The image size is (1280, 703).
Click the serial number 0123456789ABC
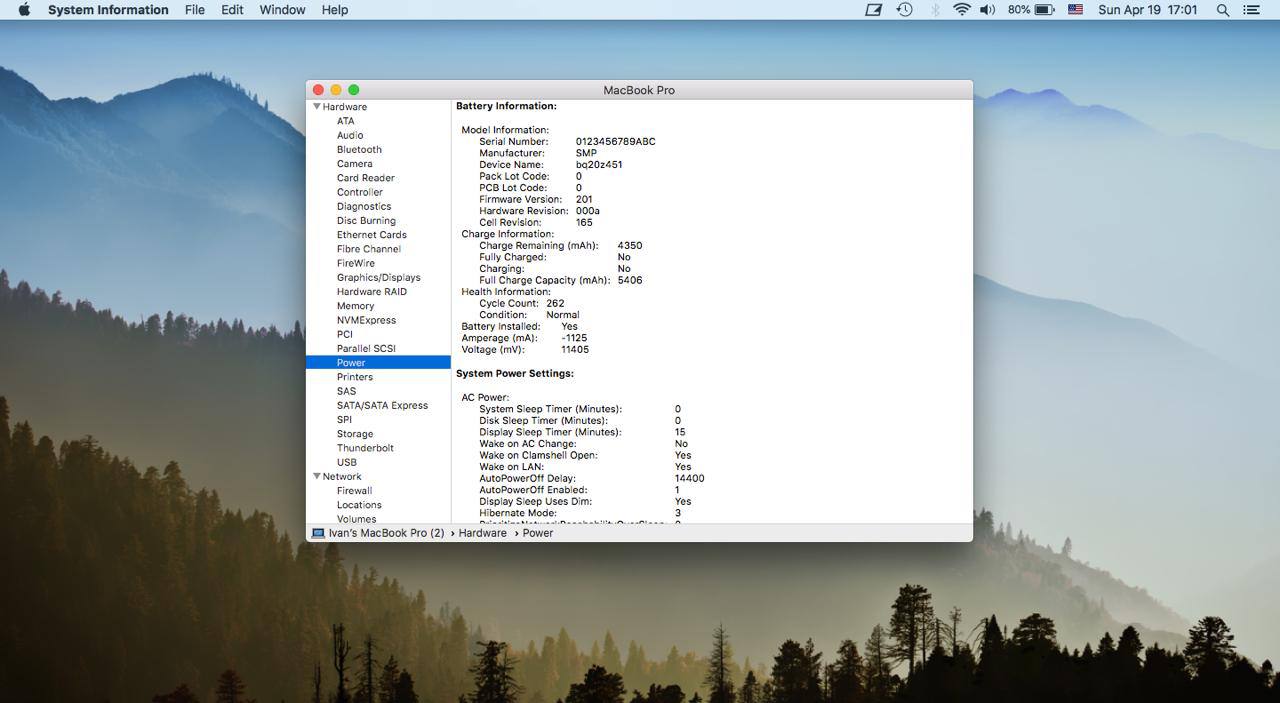click(x=616, y=142)
